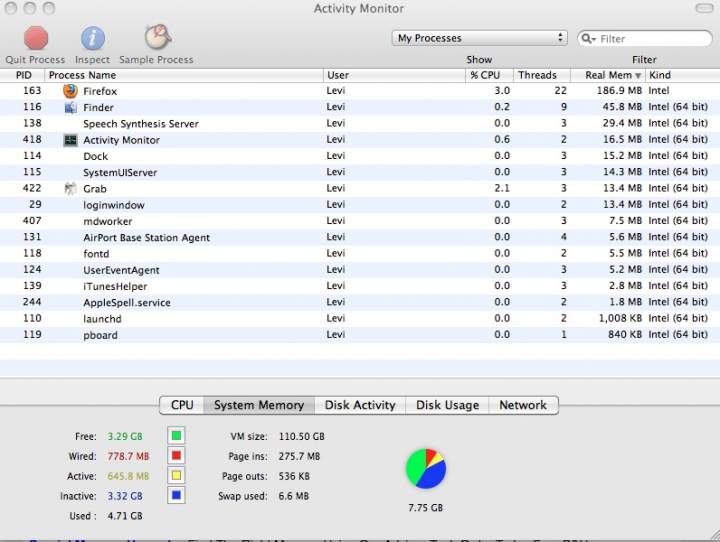
Task: Sort by Threads column header
Action: coord(542,75)
